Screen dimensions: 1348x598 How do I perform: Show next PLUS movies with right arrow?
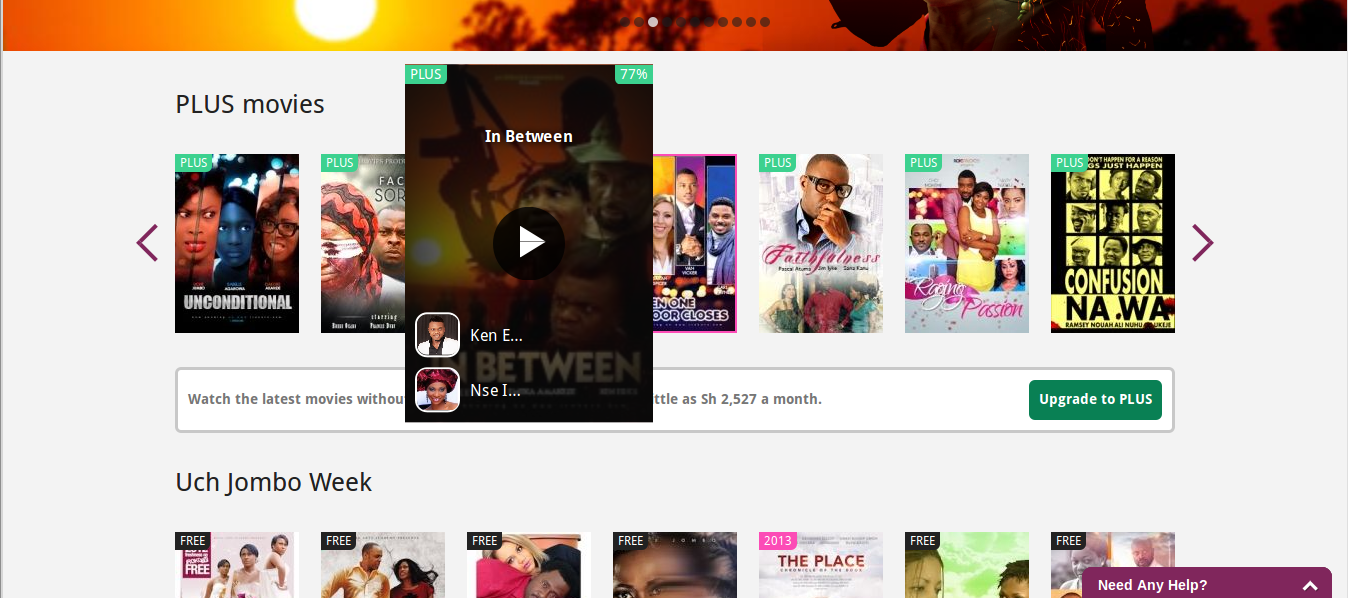(x=1202, y=243)
